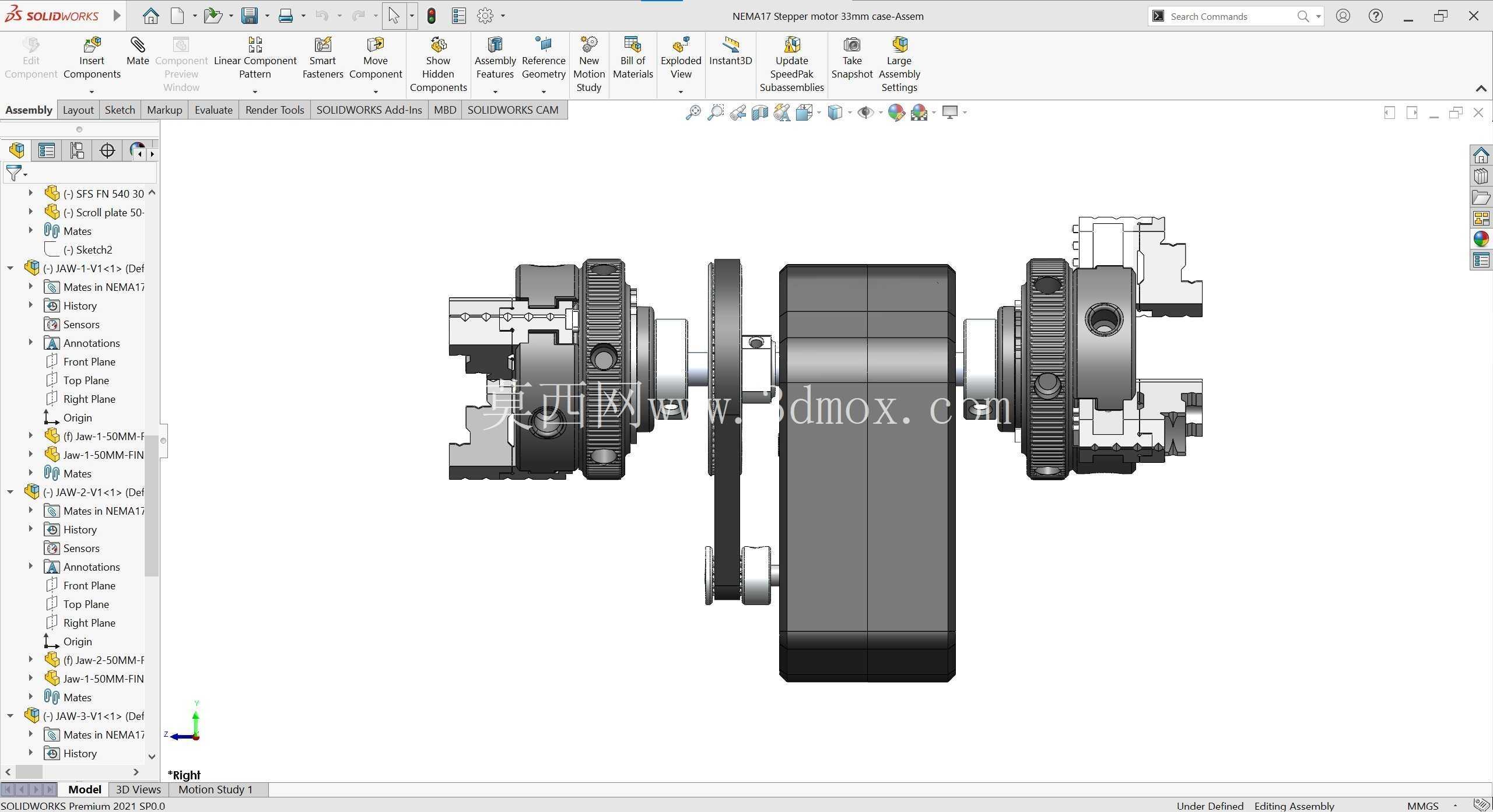This screenshot has height=812, width=1493.
Task: Expand Annotations under JAW-1-V1
Action: tap(31, 343)
